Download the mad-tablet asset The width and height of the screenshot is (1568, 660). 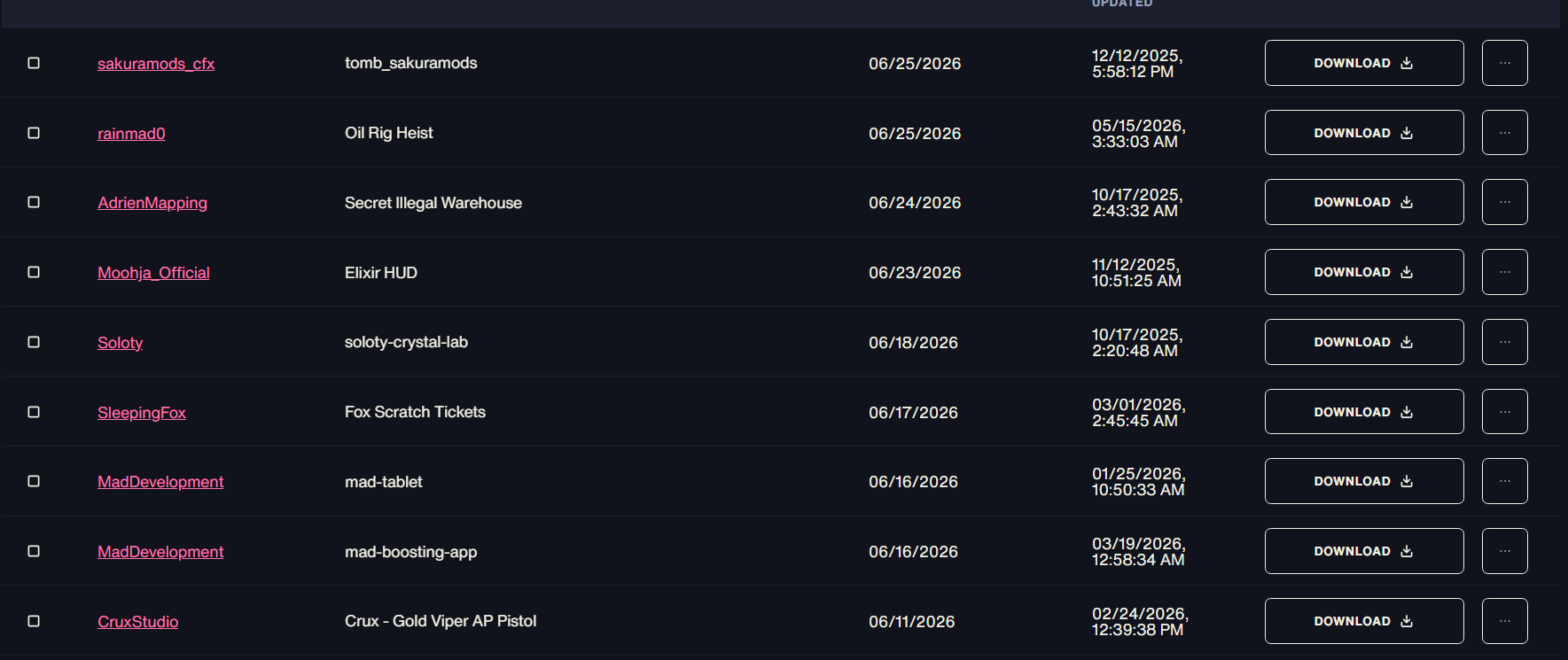1363,481
